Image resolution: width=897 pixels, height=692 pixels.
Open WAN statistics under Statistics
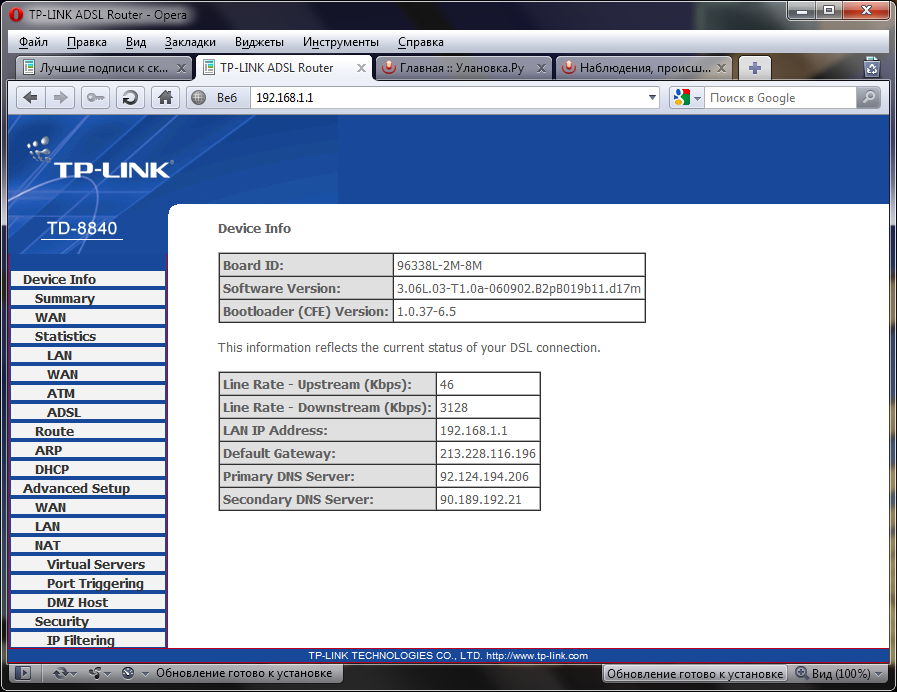click(88, 374)
